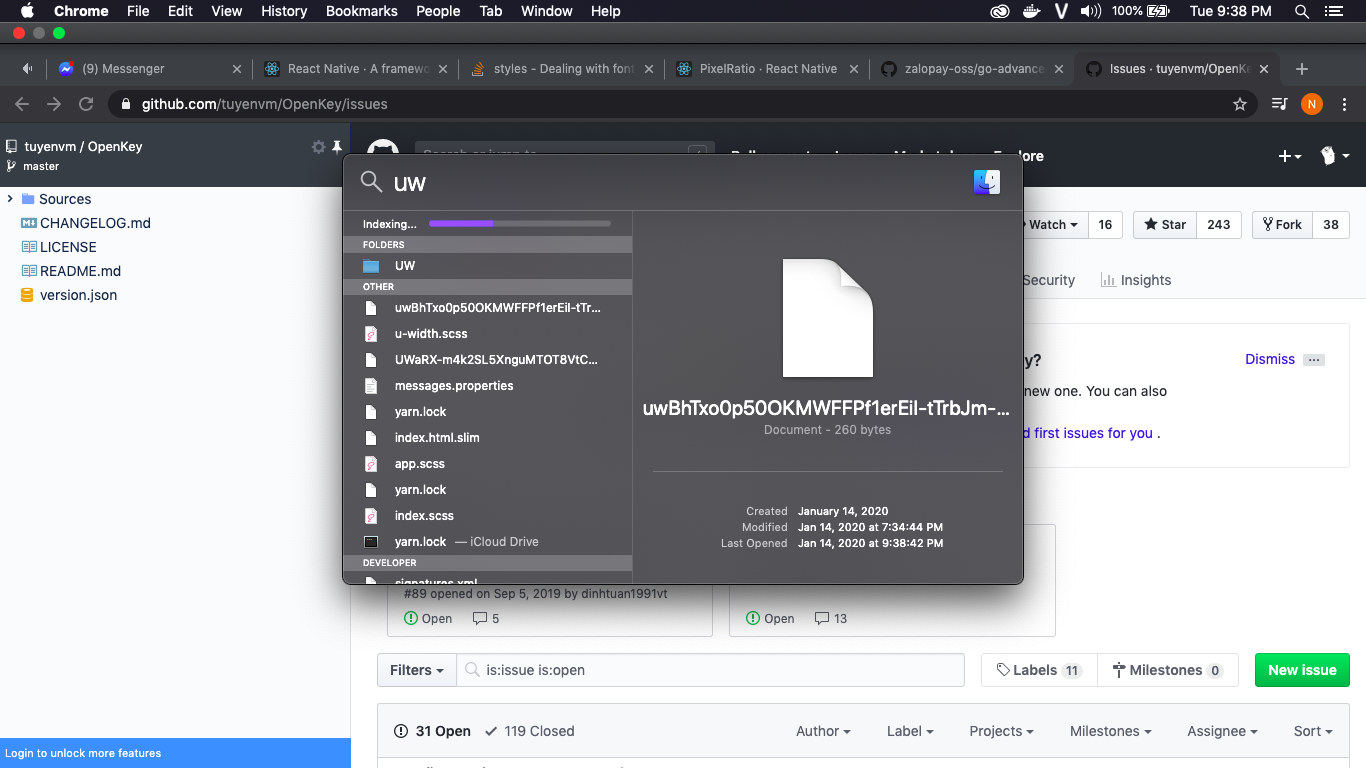Viewport: 1366px width, 768px height.
Task: Click the Indexing progress bar
Action: click(x=520, y=224)
